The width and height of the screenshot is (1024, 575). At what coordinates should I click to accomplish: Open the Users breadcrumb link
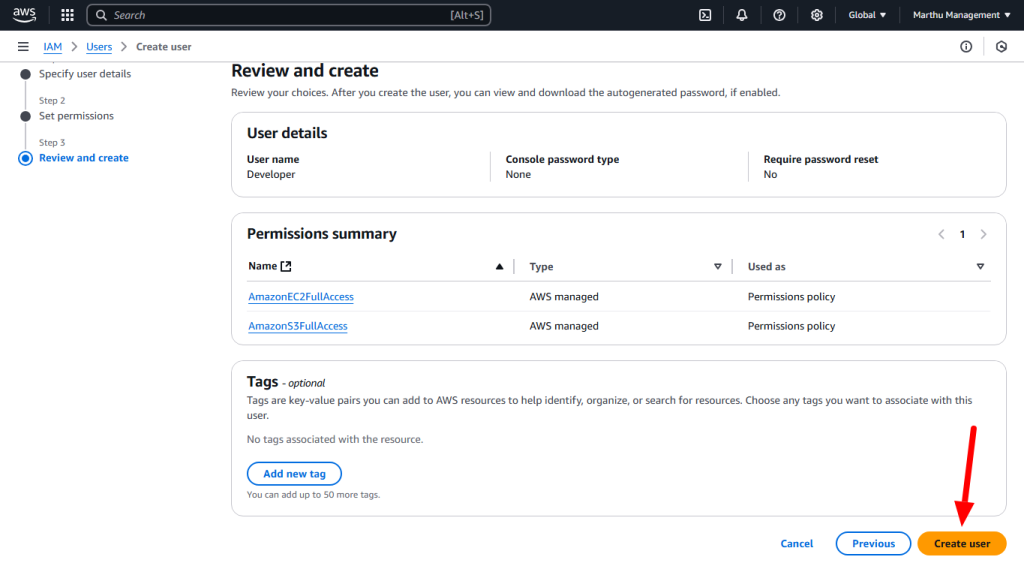coord(99,46)
